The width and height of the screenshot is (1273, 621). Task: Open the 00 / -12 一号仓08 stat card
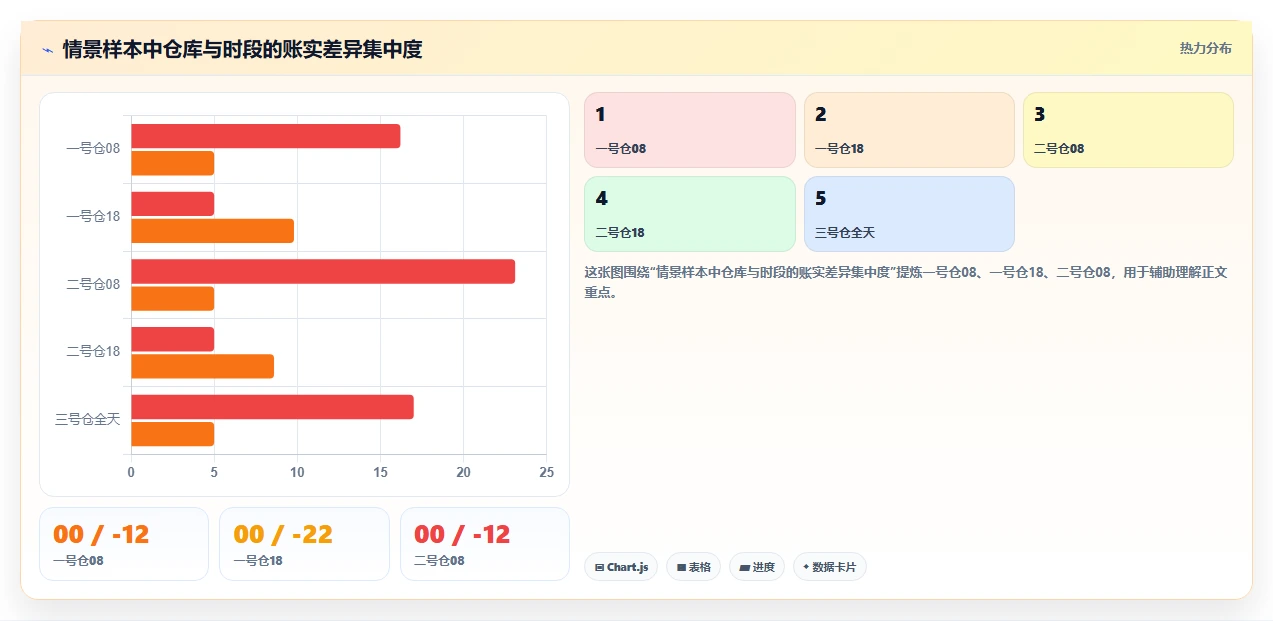pyautogui.click(x=124, y=544)
